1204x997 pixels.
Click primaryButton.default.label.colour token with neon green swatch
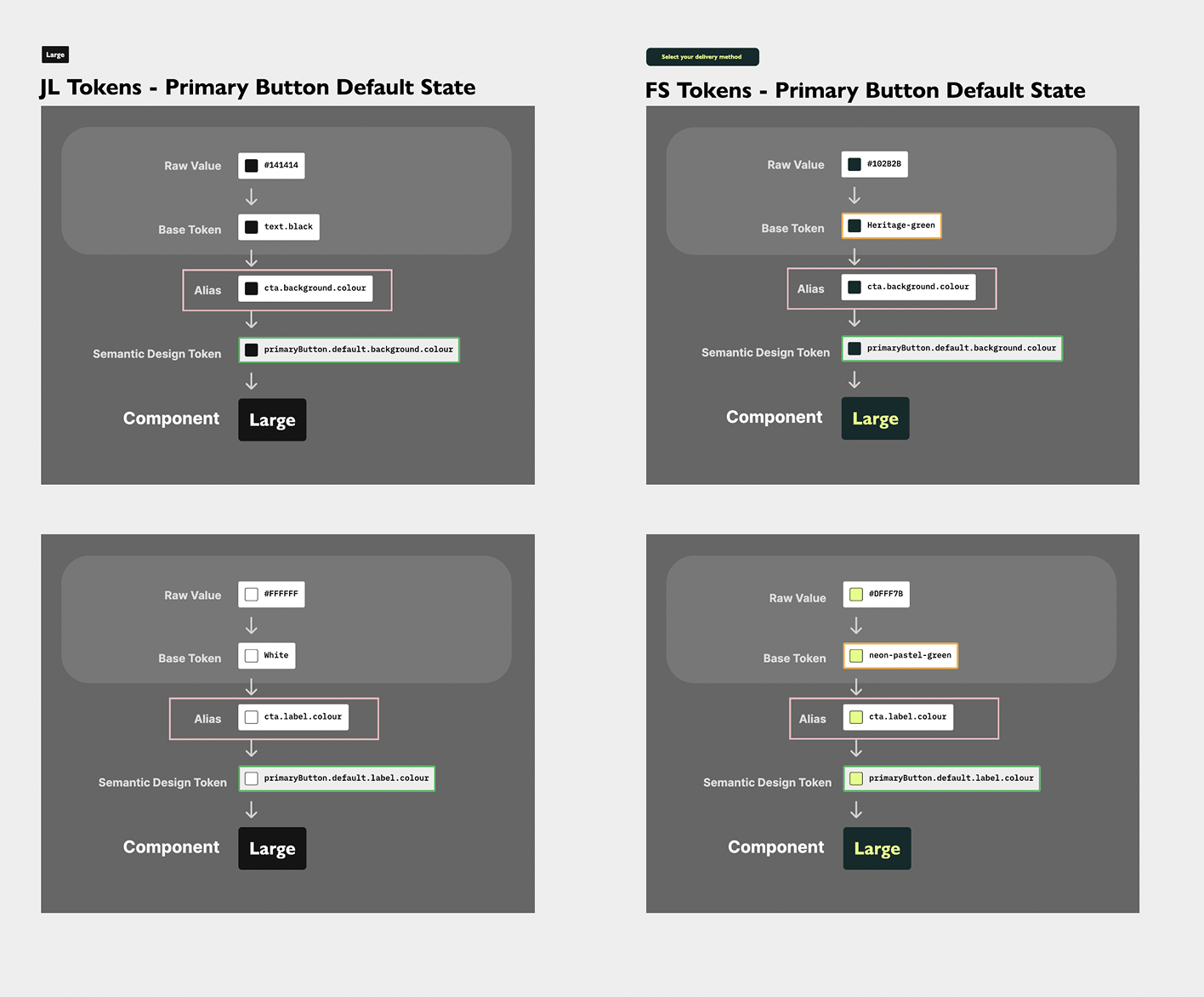pyautogui.click(x=941, y=778)
